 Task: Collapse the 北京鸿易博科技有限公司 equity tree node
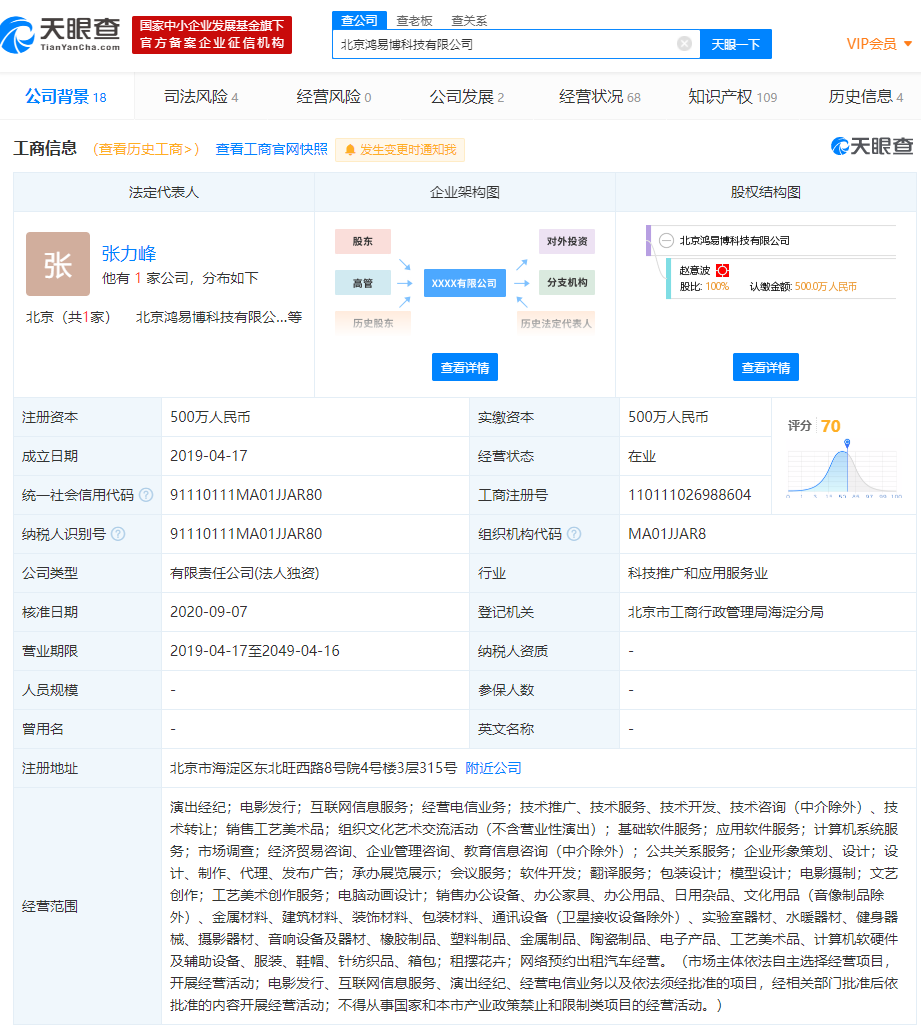(x=666, y=241)
